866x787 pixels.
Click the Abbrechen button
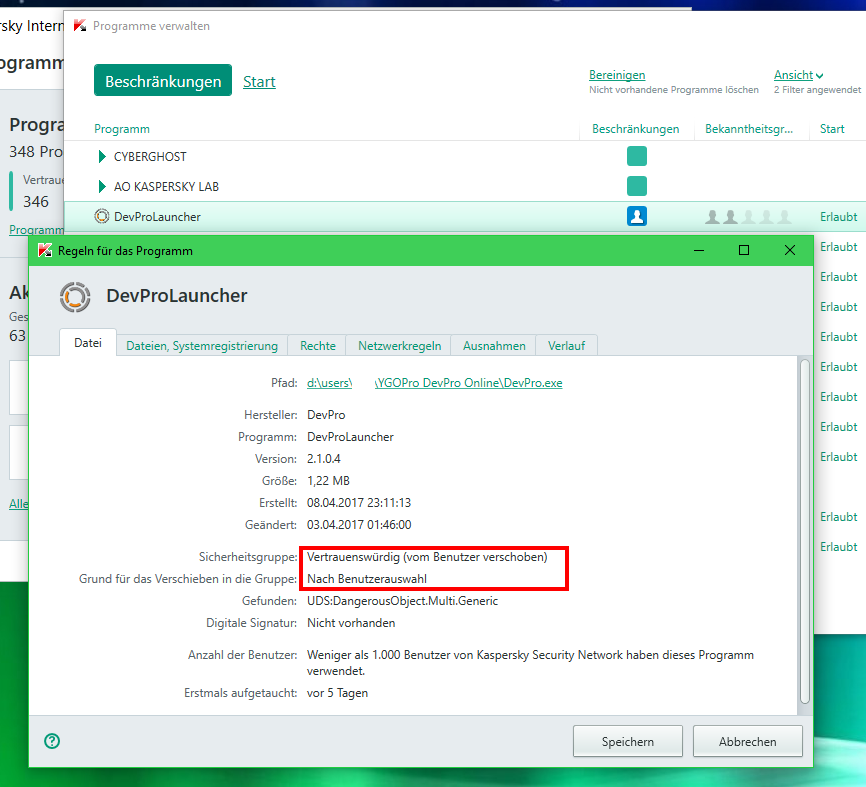coord(747,741)
